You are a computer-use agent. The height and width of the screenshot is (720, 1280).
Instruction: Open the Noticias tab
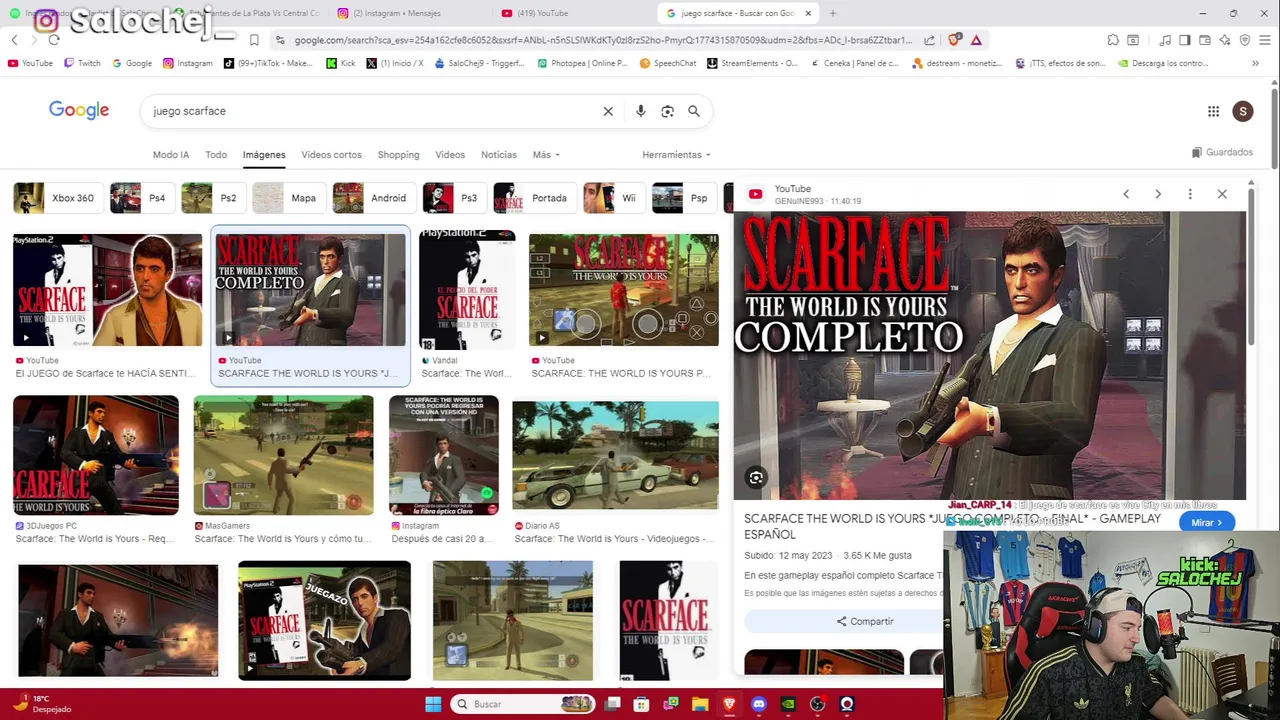[x=499, y=155]
